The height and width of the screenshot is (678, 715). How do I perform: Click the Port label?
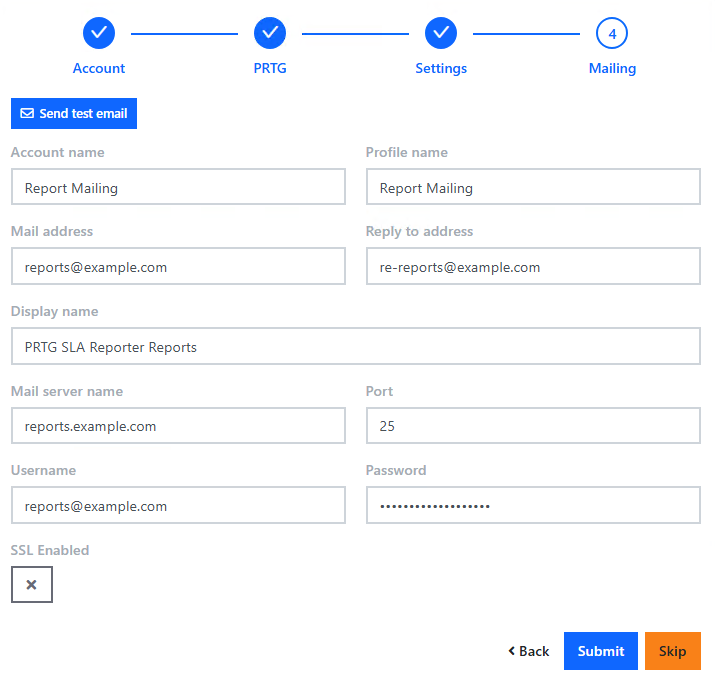pos(379,391)
